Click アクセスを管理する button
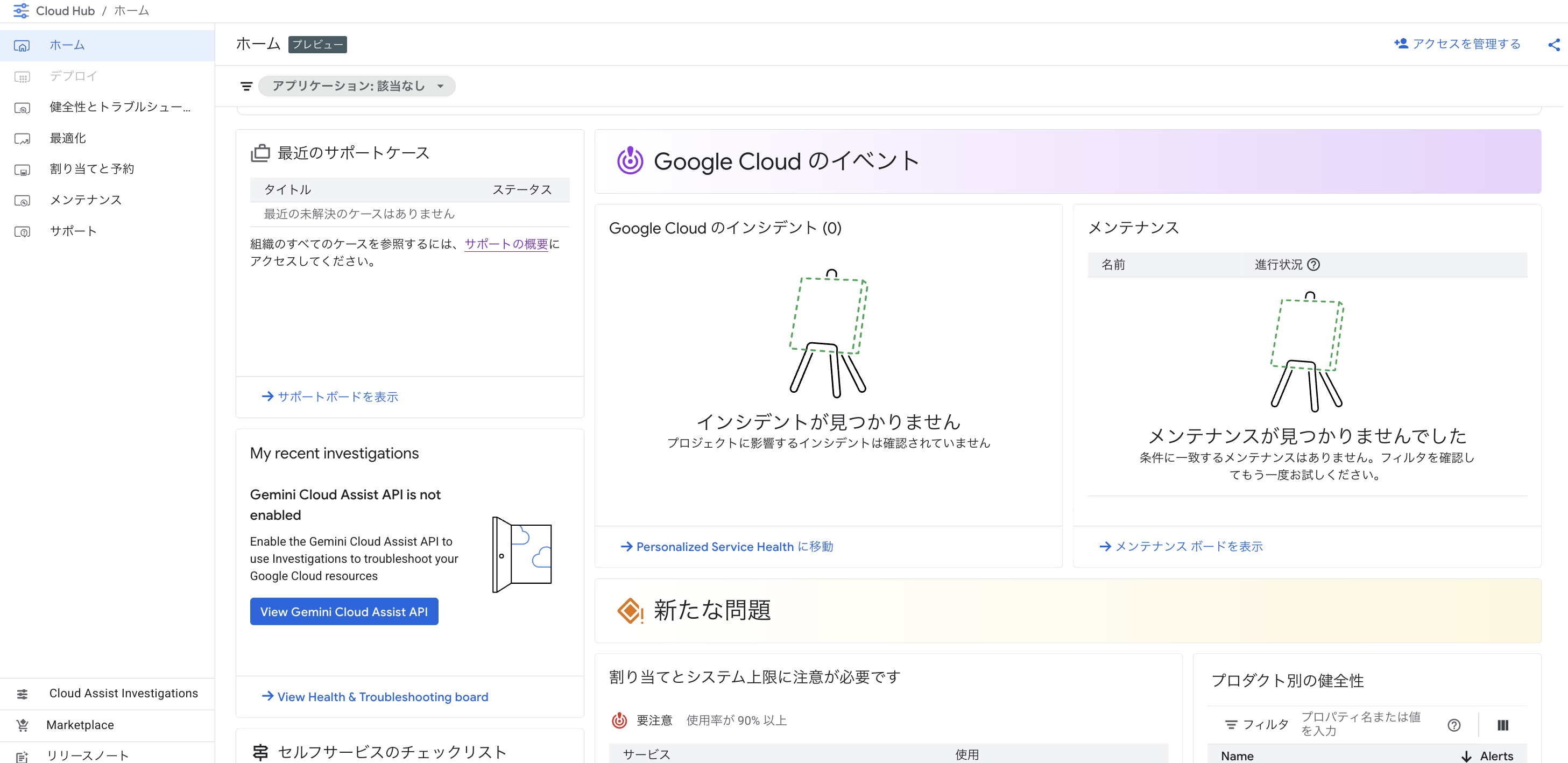This screenshot has height=763, width=1568. (1457, 44)
